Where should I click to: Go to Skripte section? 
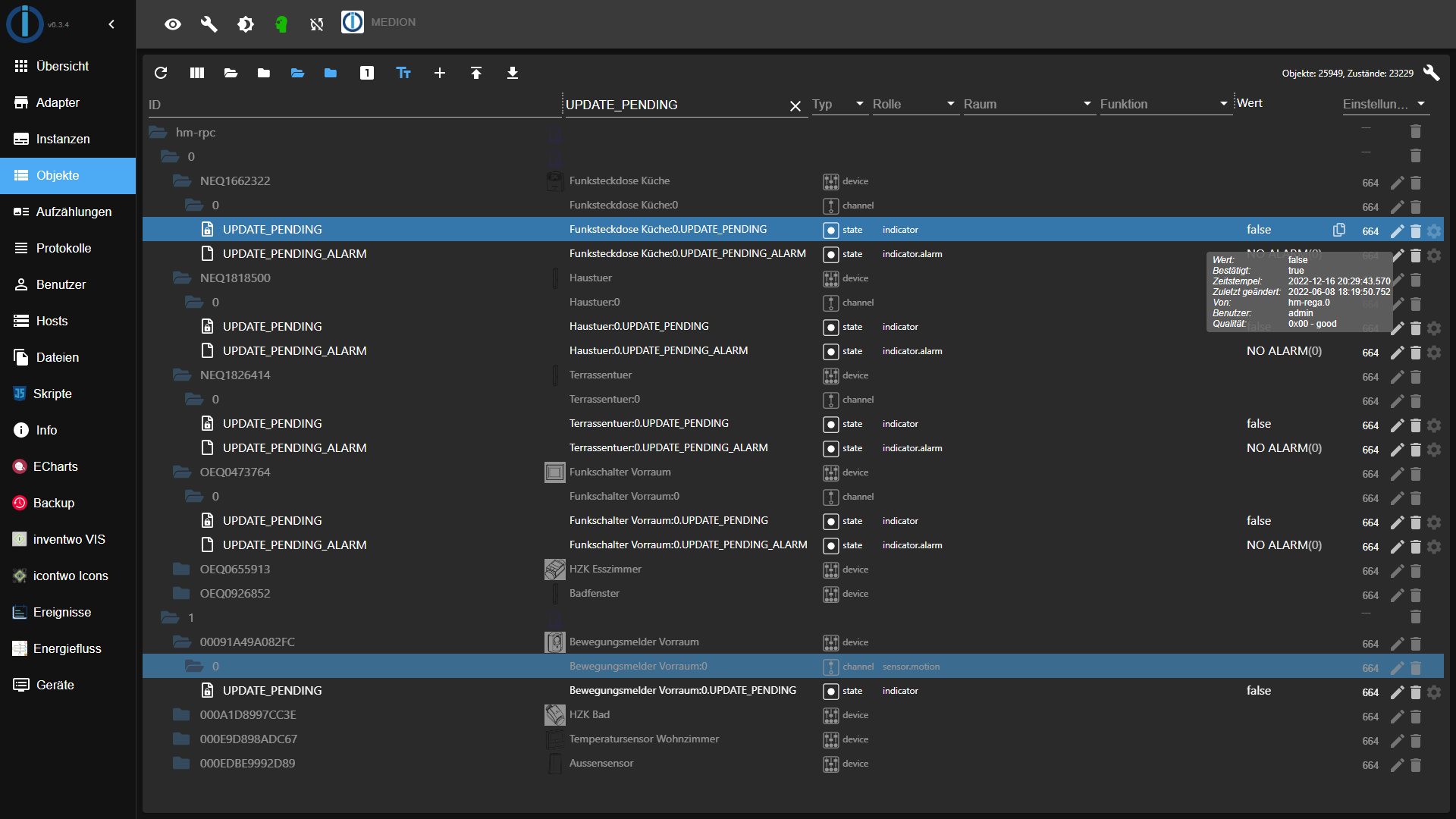(68, 394)
